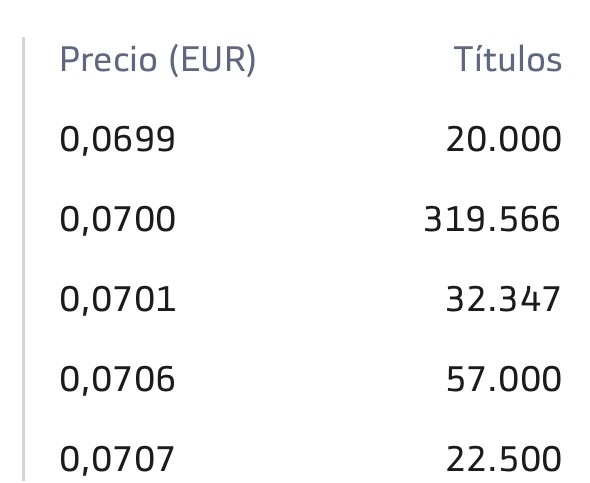Select the price 0,0700

point(117,220)
